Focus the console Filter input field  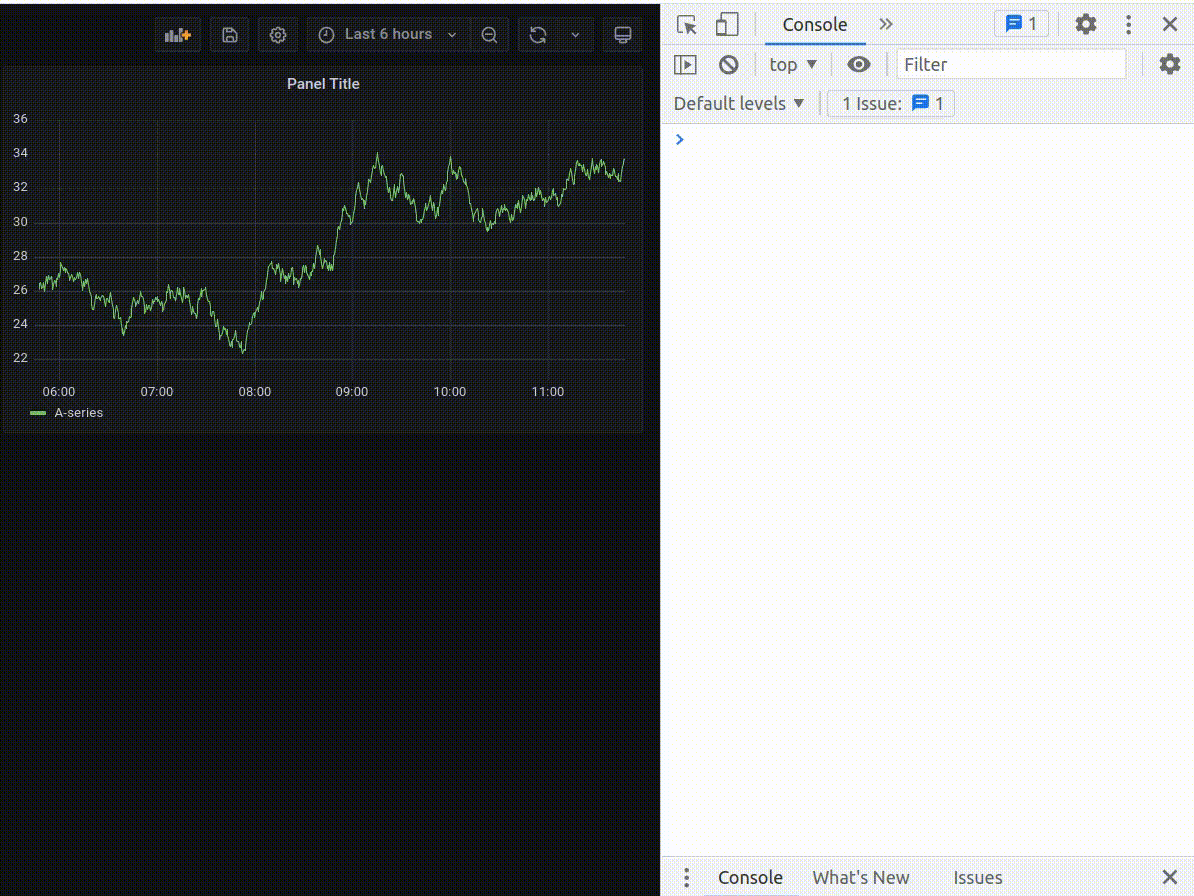coord(1011,65)
